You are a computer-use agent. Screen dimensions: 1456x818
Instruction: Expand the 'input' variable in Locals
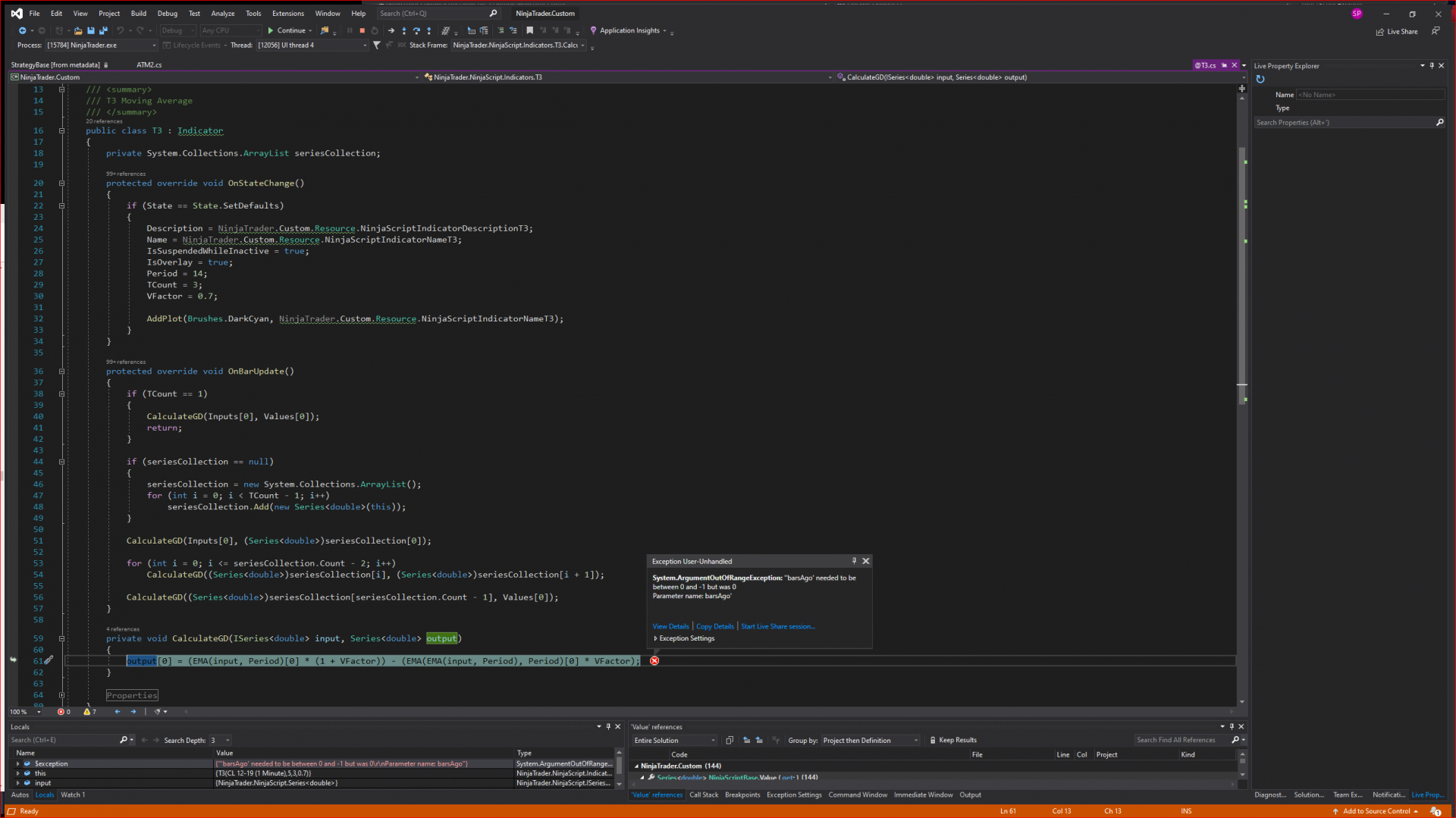click(18, 784)
